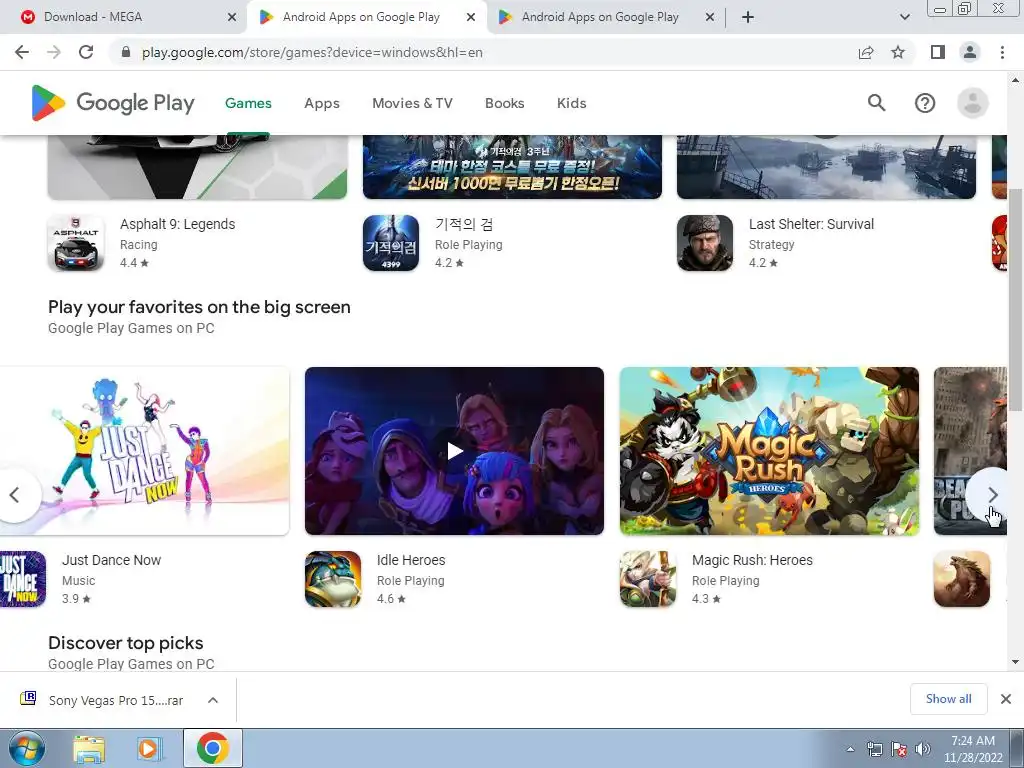Select the Books tab
The width and height of the screenshot is (1024, 768).
point(504,103)
